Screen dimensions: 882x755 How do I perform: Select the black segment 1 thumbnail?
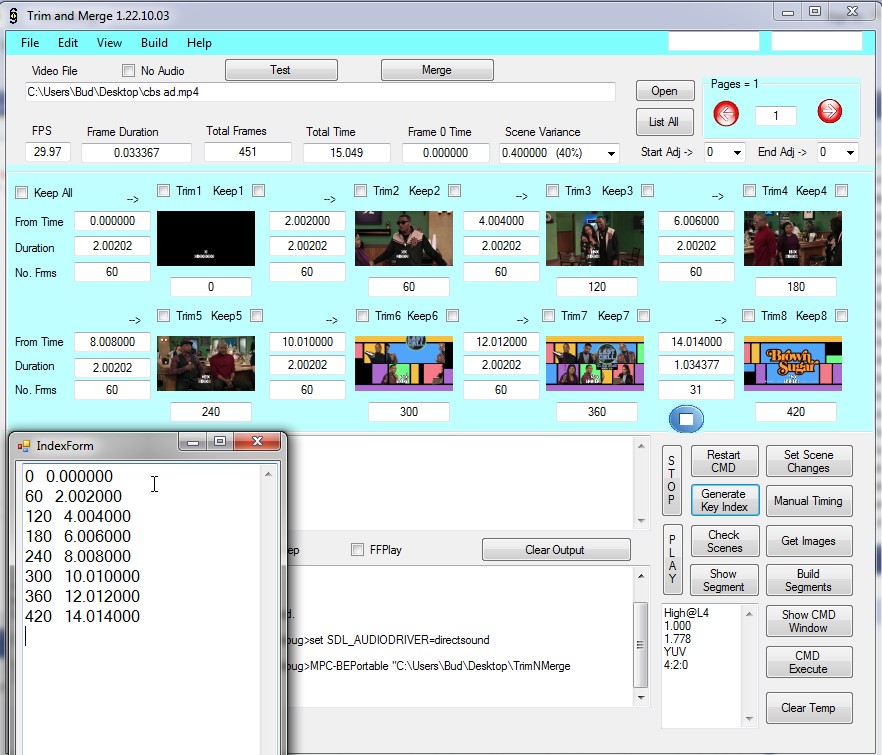(x=206, y=239)
